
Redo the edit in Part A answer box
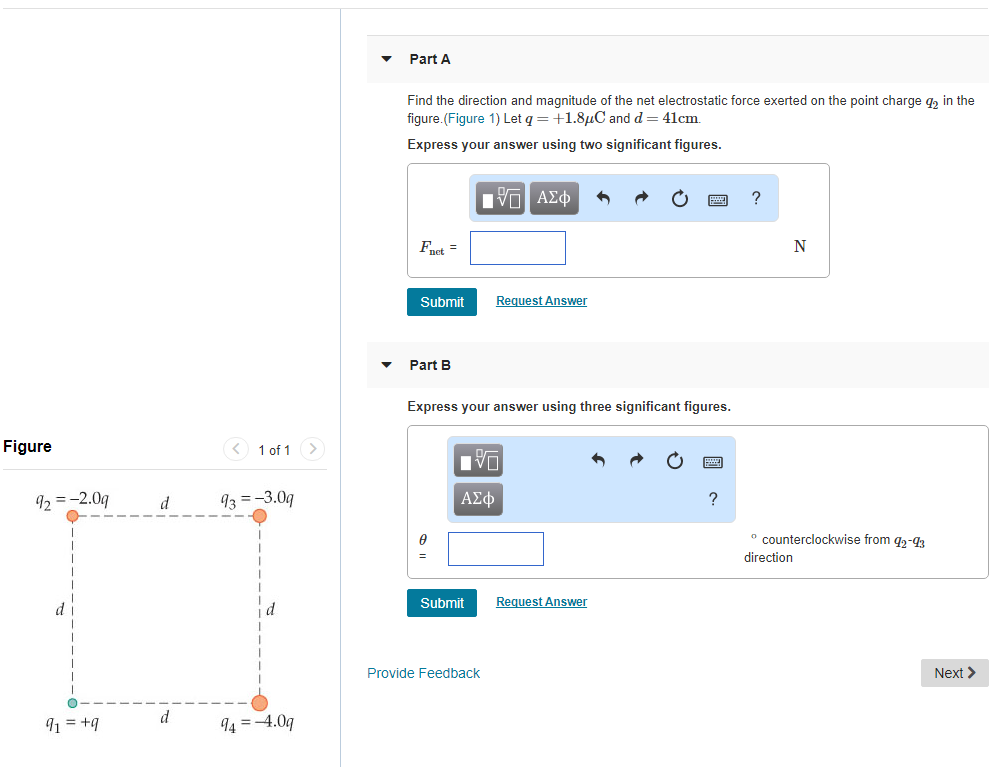[640, 198]
